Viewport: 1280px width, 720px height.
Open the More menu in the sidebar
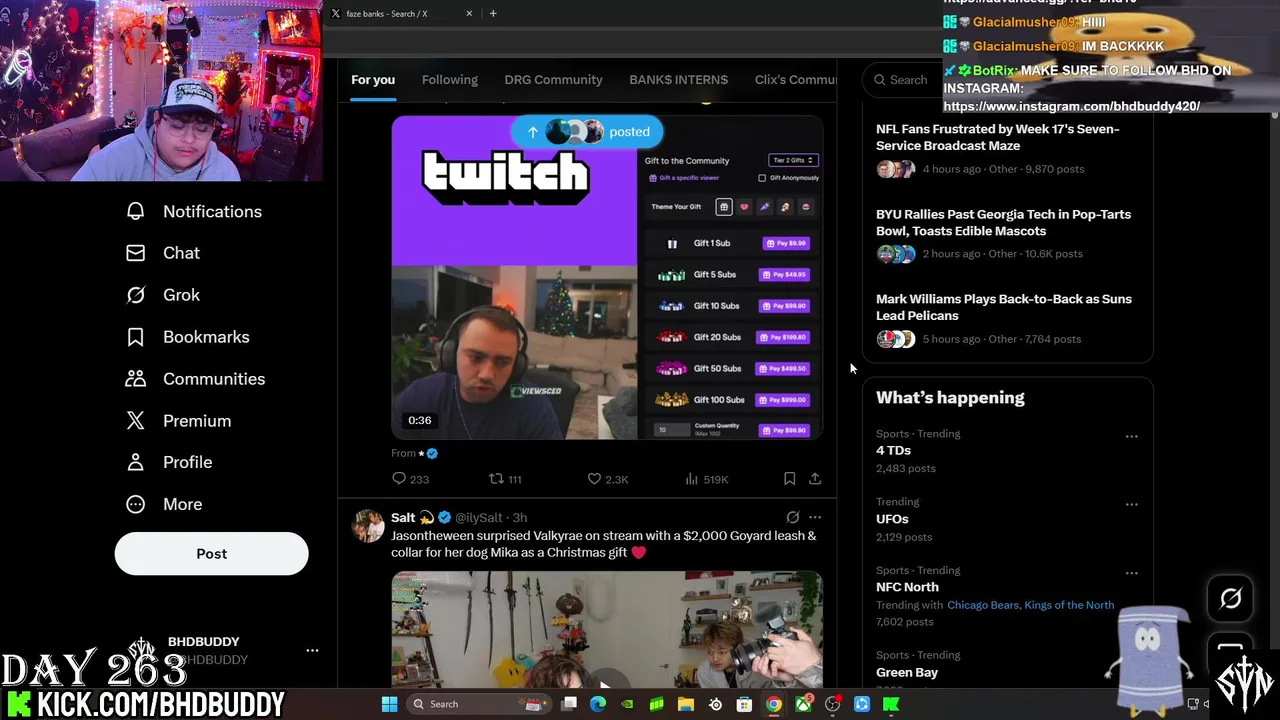coord(164,504)
